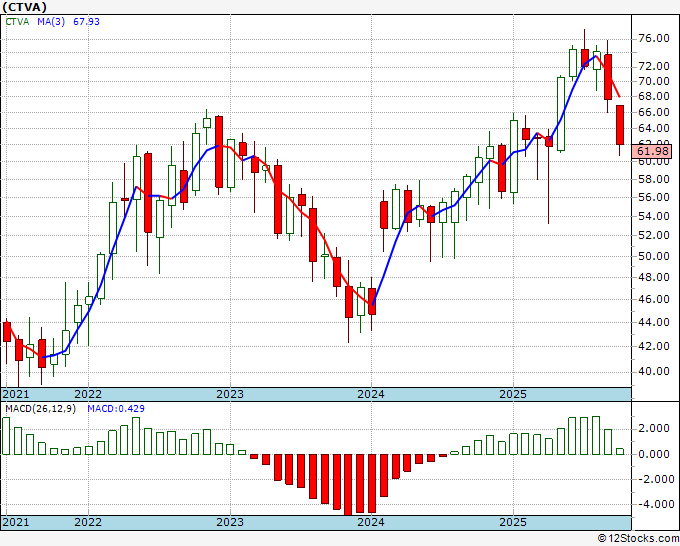This screenshot has height=546, width=680.
Task: Click the moving average value 67.93
Action: pos(86,22)
